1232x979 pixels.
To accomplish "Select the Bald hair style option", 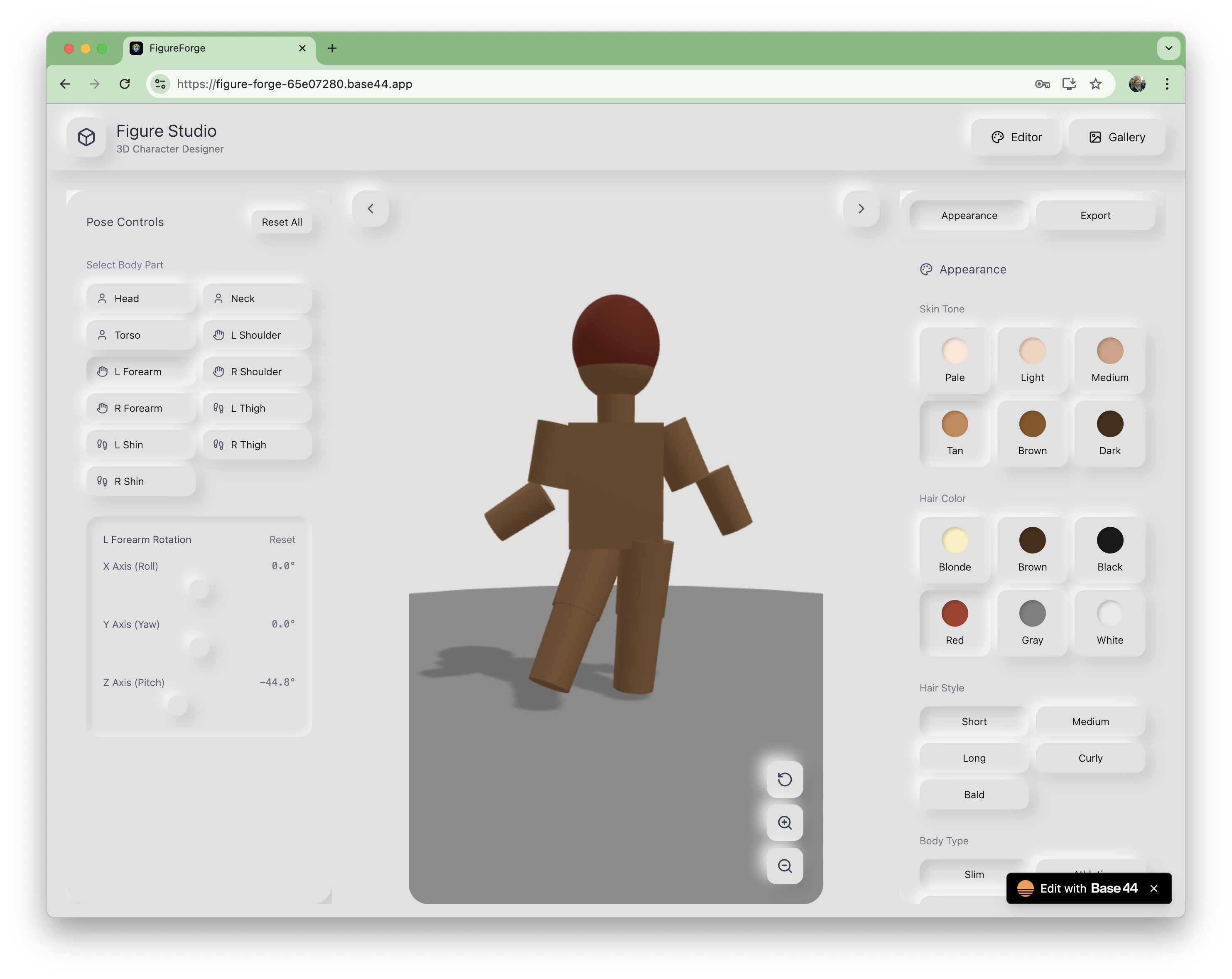I will pos(974,795).
